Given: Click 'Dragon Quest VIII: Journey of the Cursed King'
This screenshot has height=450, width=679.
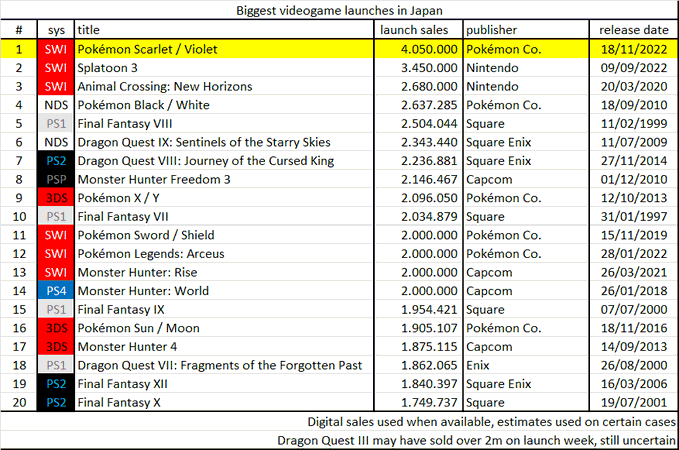Looking at the screenshot, I should (206, 161).
